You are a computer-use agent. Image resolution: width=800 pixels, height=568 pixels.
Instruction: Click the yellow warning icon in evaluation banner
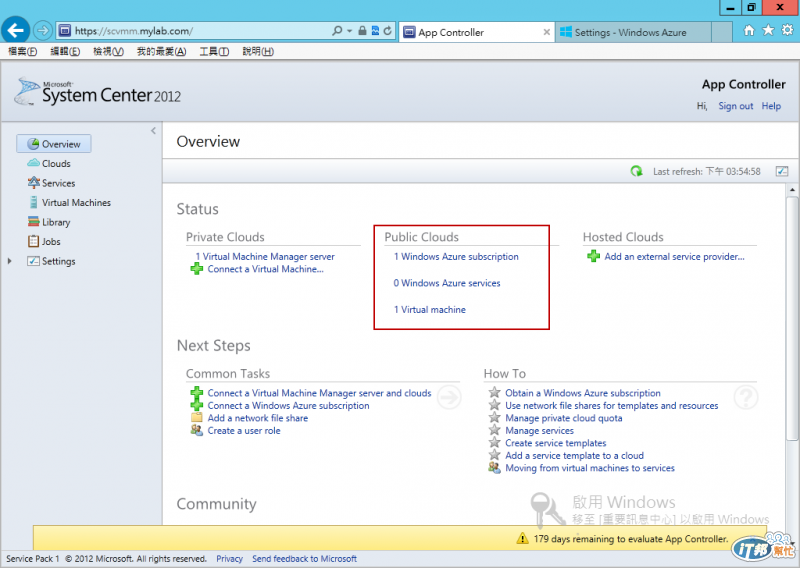[x=522, y=538]
